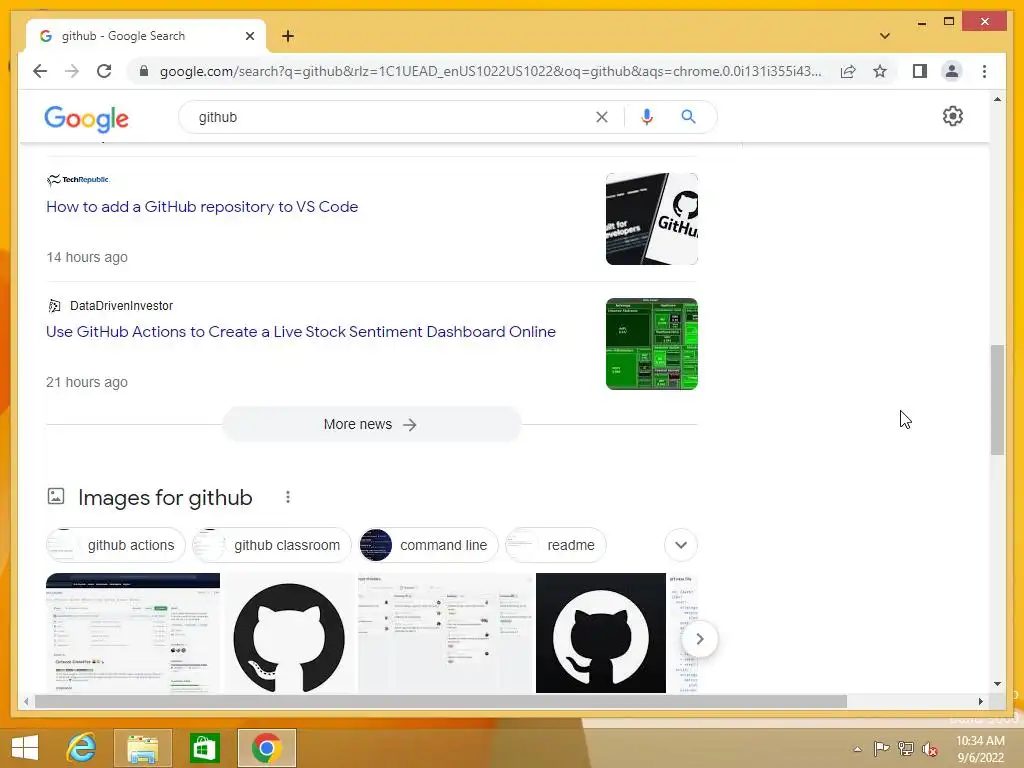1024x768 pixels.
Task: Click the horizontal scrollbar thumb
Action: pyautogui.click(x=441, y=701)
